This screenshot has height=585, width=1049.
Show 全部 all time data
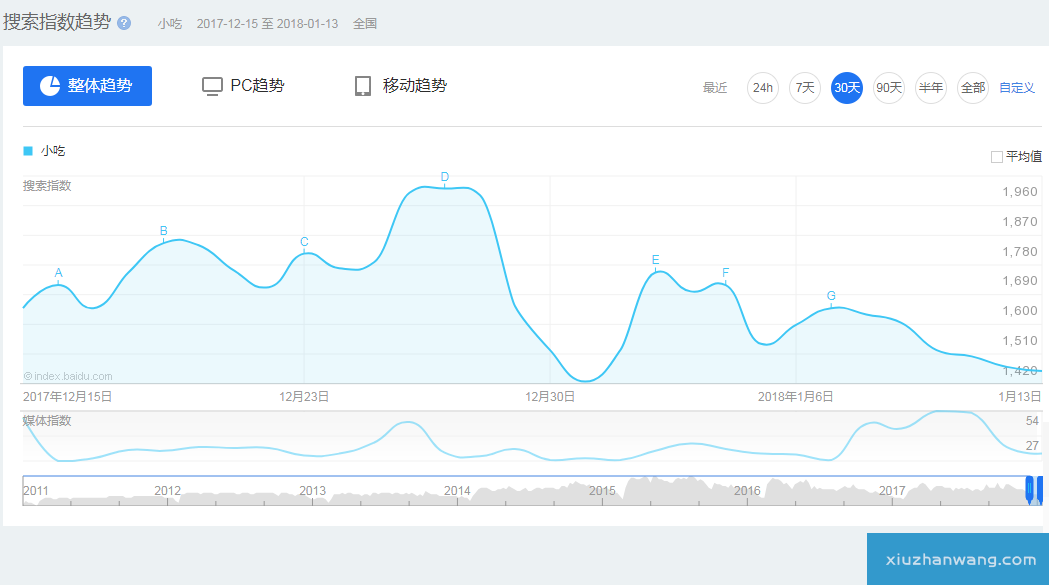973,88
